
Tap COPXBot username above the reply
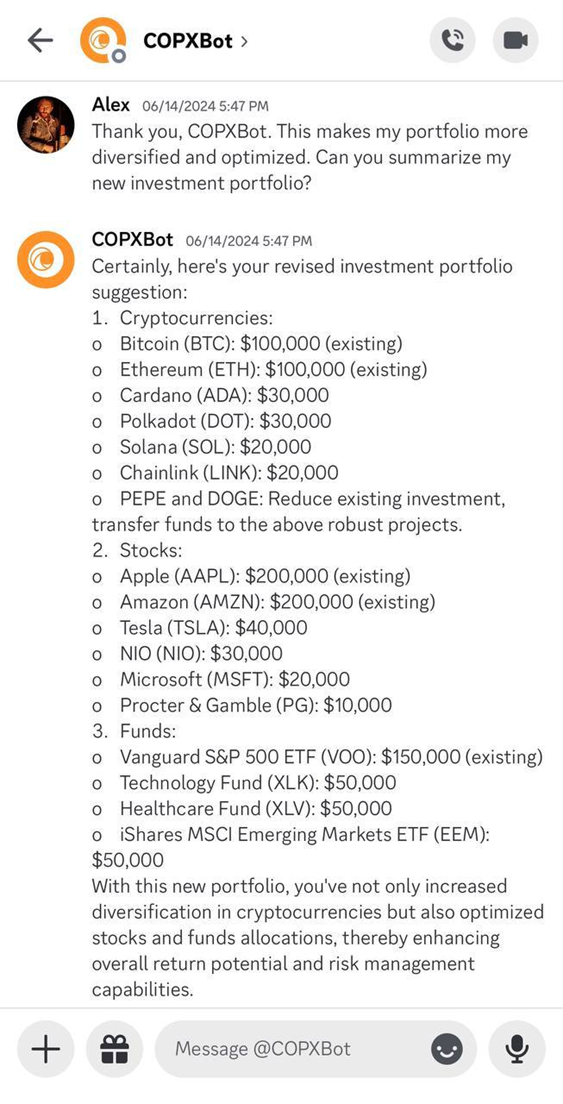[132, 239]
